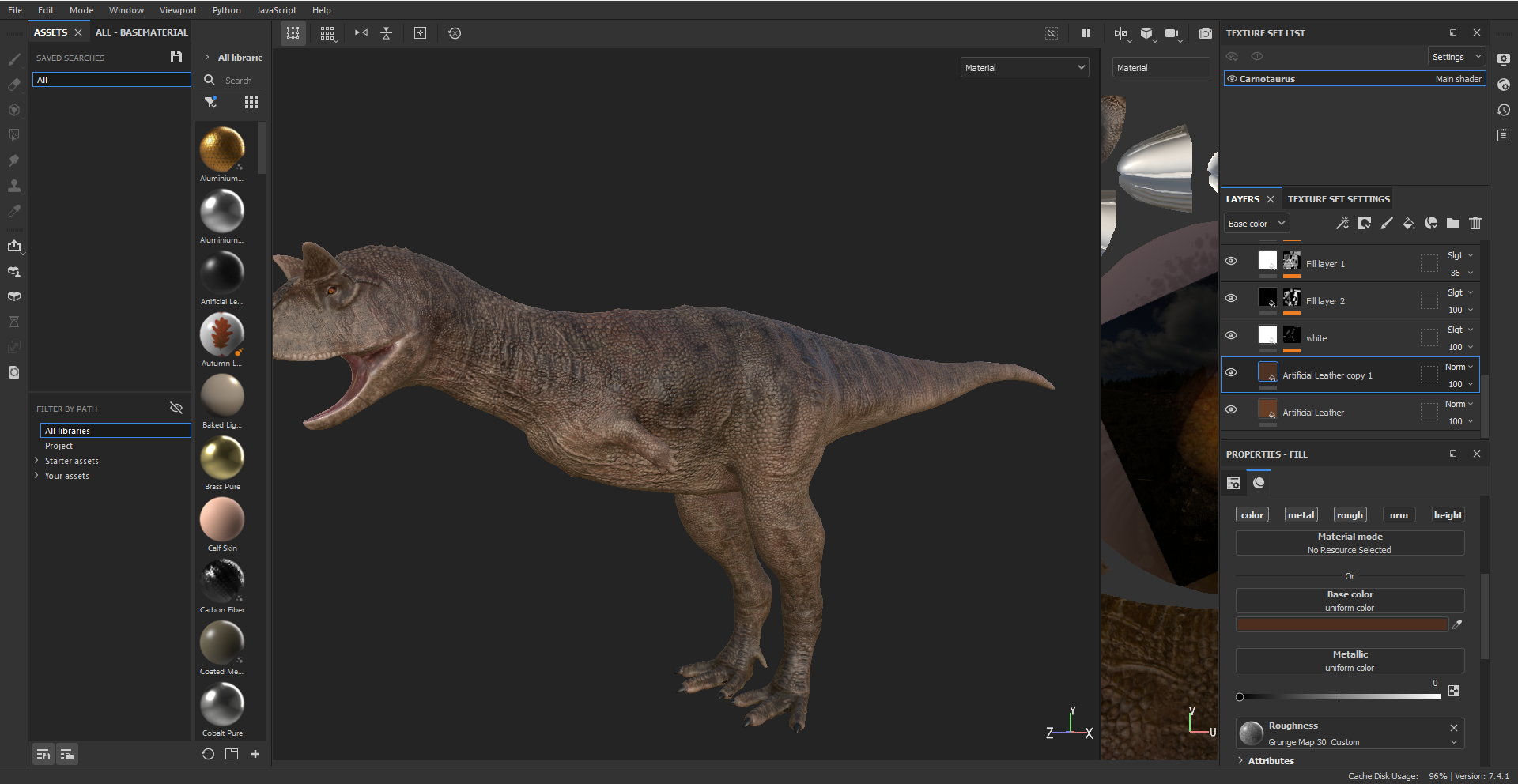Select the Eraser tool

pos(14,85)
